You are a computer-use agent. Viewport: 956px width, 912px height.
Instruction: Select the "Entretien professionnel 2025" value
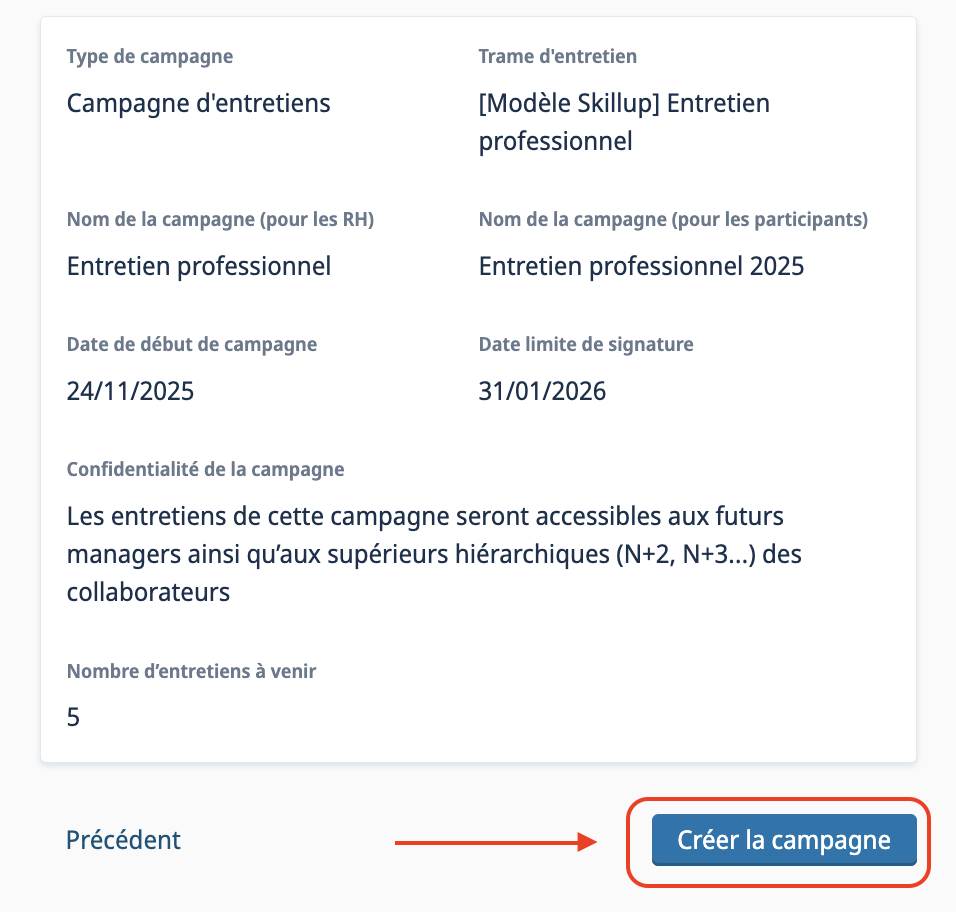(x=641, y=266)
